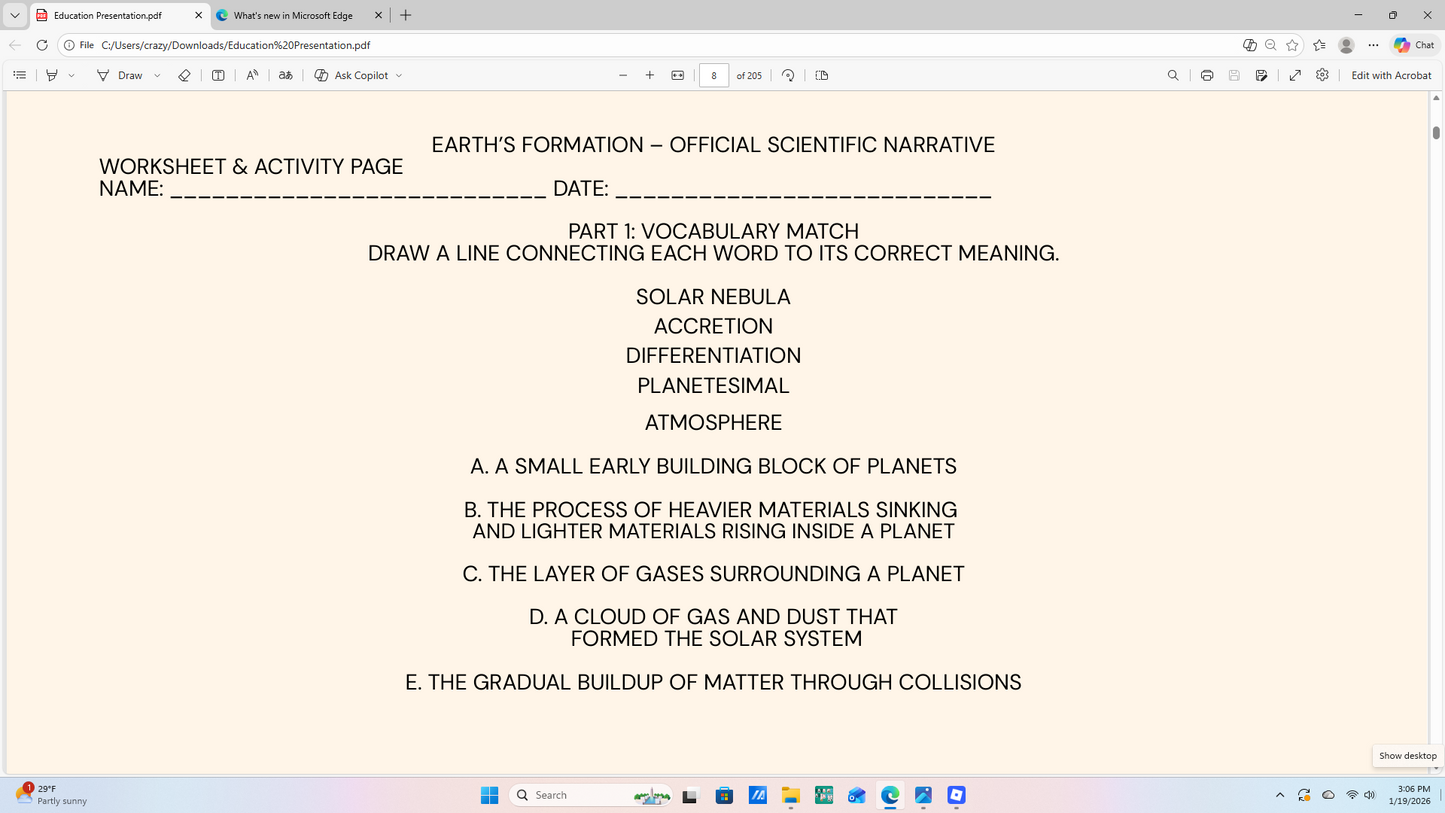Open the browser profile menu

coord(1346,45)
